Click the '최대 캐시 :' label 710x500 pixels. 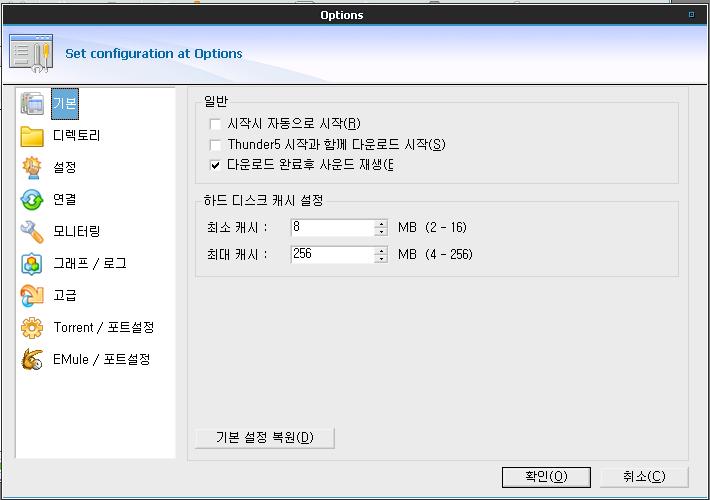tap(237, 255)
